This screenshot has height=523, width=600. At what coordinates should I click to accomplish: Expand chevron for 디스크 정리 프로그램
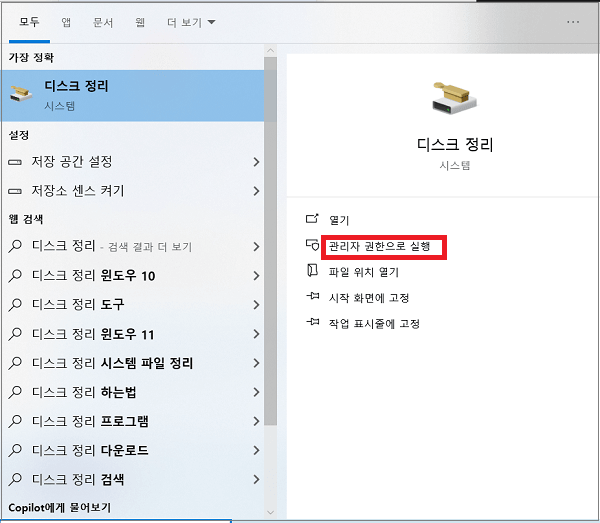[x=256, y=421]
